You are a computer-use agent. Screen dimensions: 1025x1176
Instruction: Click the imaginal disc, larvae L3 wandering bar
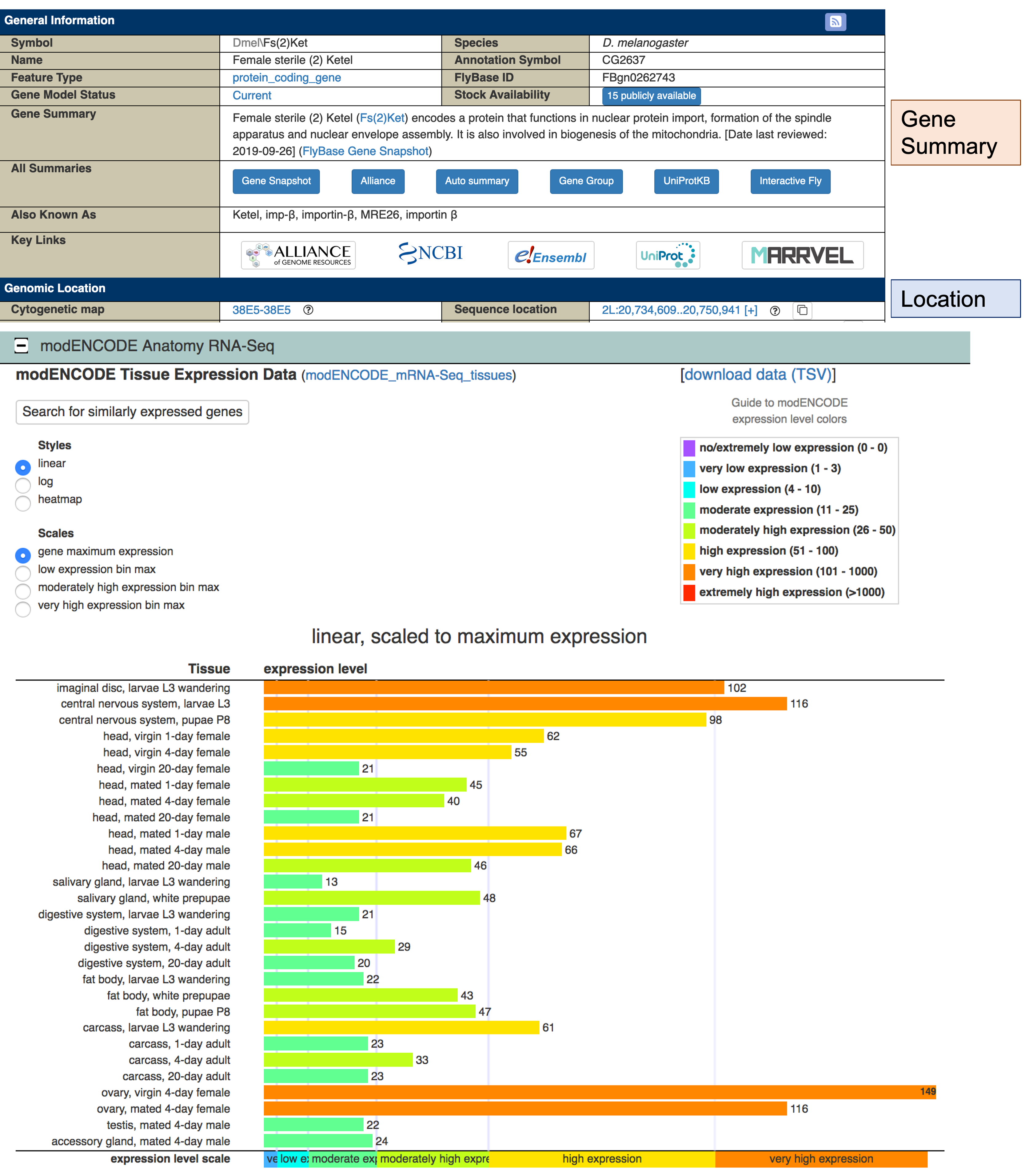[x=494, y=687]
